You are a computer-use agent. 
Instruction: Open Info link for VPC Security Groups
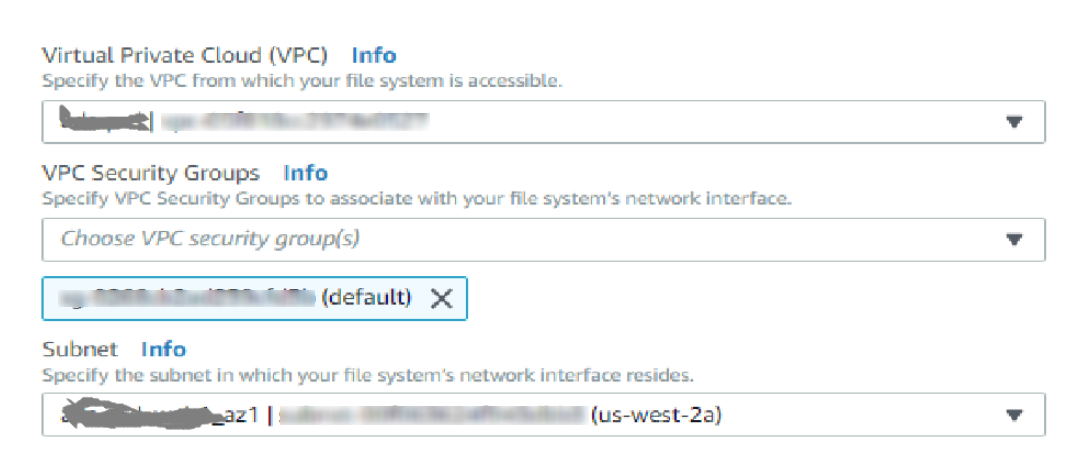(x=305, y=173)
